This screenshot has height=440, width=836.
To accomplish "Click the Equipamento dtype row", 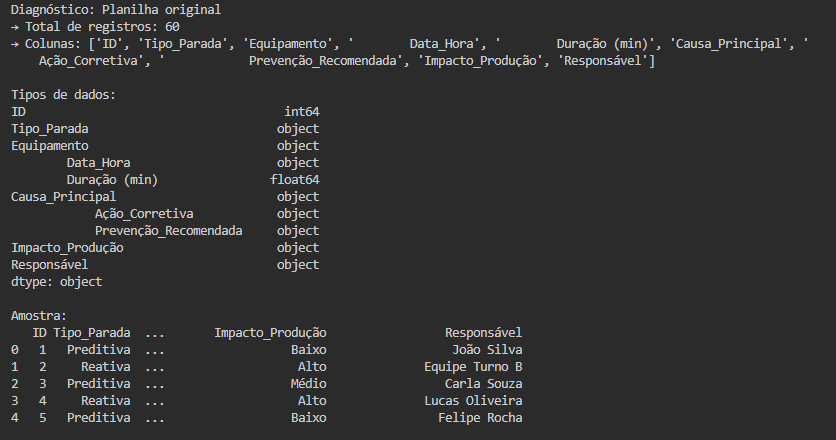I will (165, 146).
